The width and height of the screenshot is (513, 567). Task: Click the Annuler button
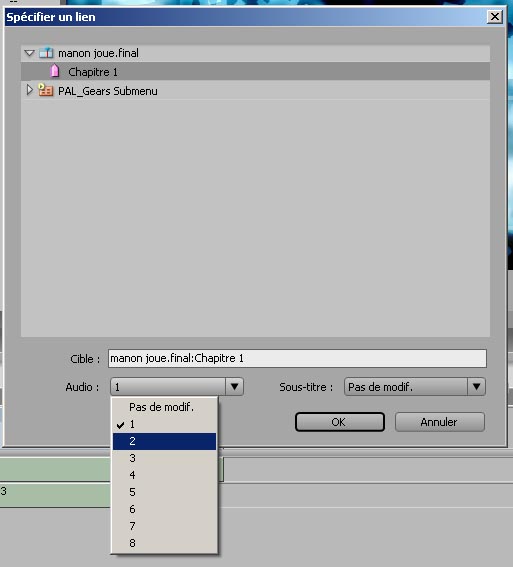[x=440, y=422]
